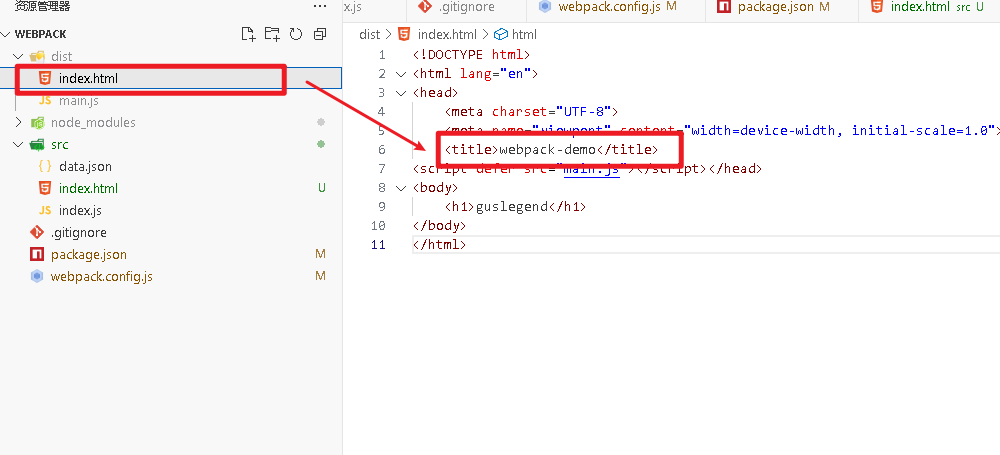Click the New Folder icon in explorer header
Screen dimensions: 1000x455
click(272, 34)
